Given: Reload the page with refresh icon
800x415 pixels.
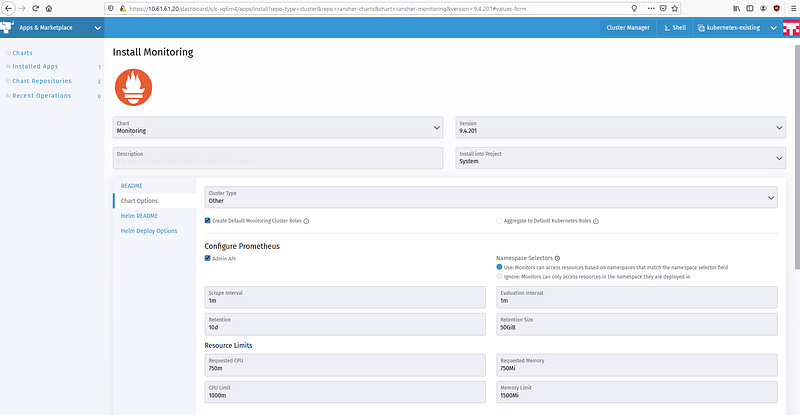Looking at the screenshot, I should 36,8.
